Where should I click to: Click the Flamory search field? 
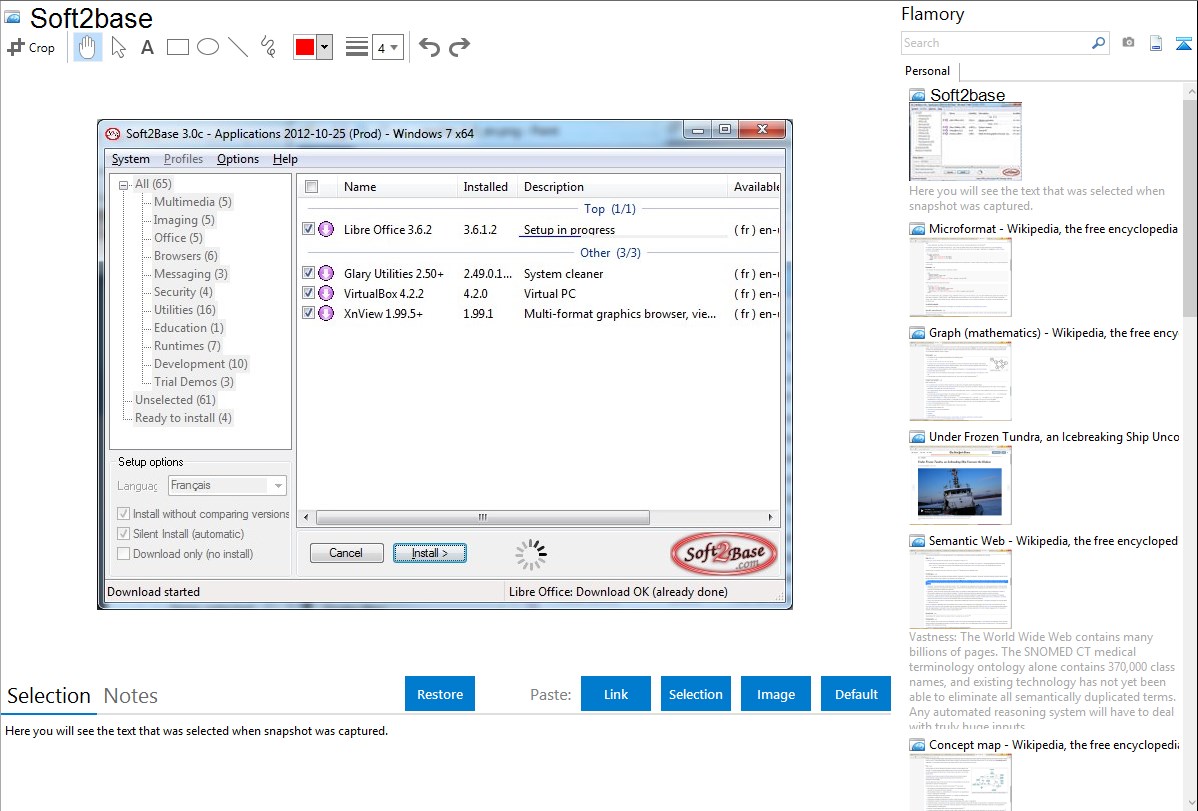pyautogui.click(x=995, y=43)
